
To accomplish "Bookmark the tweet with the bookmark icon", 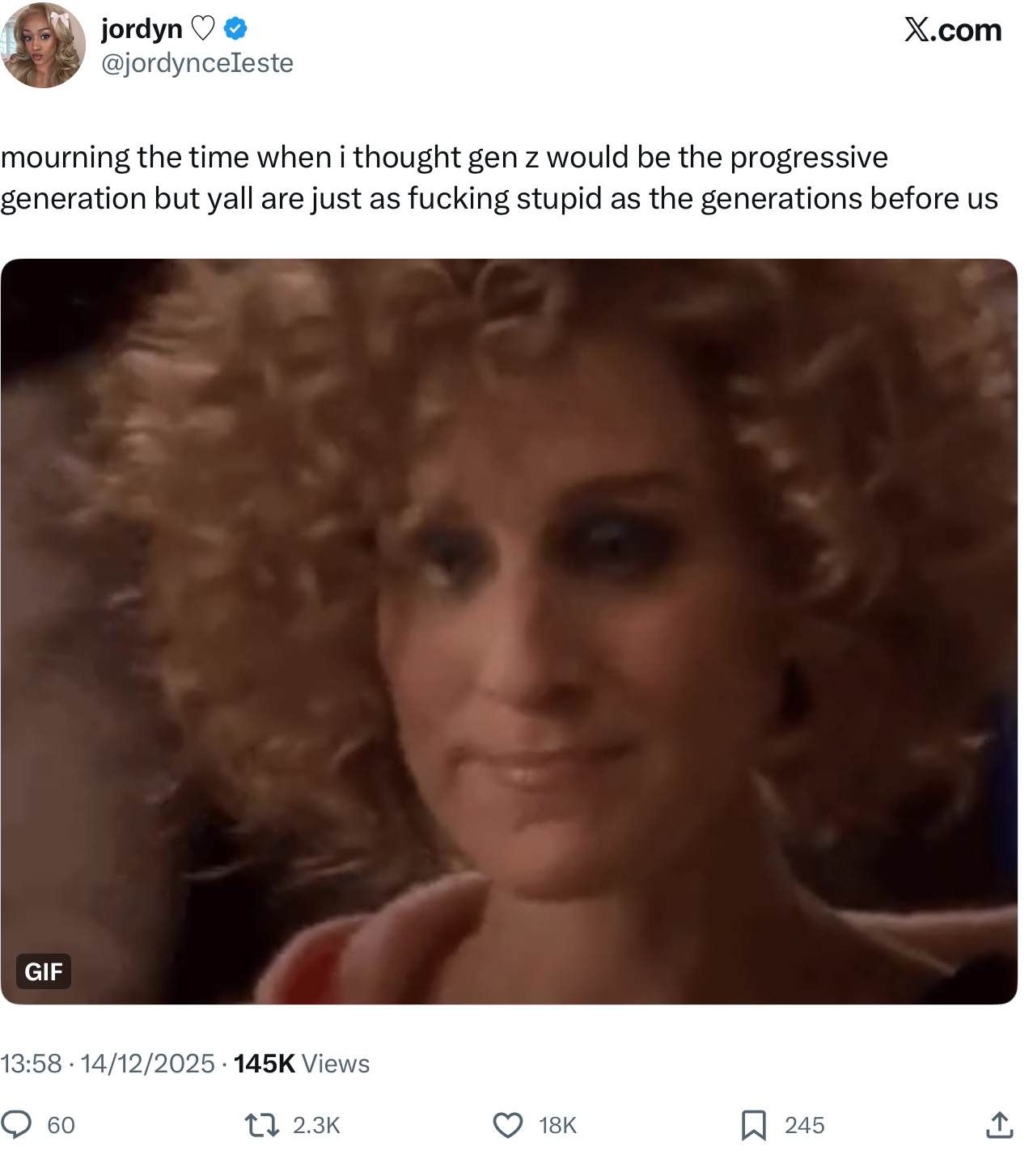I will click(754, 1125).
